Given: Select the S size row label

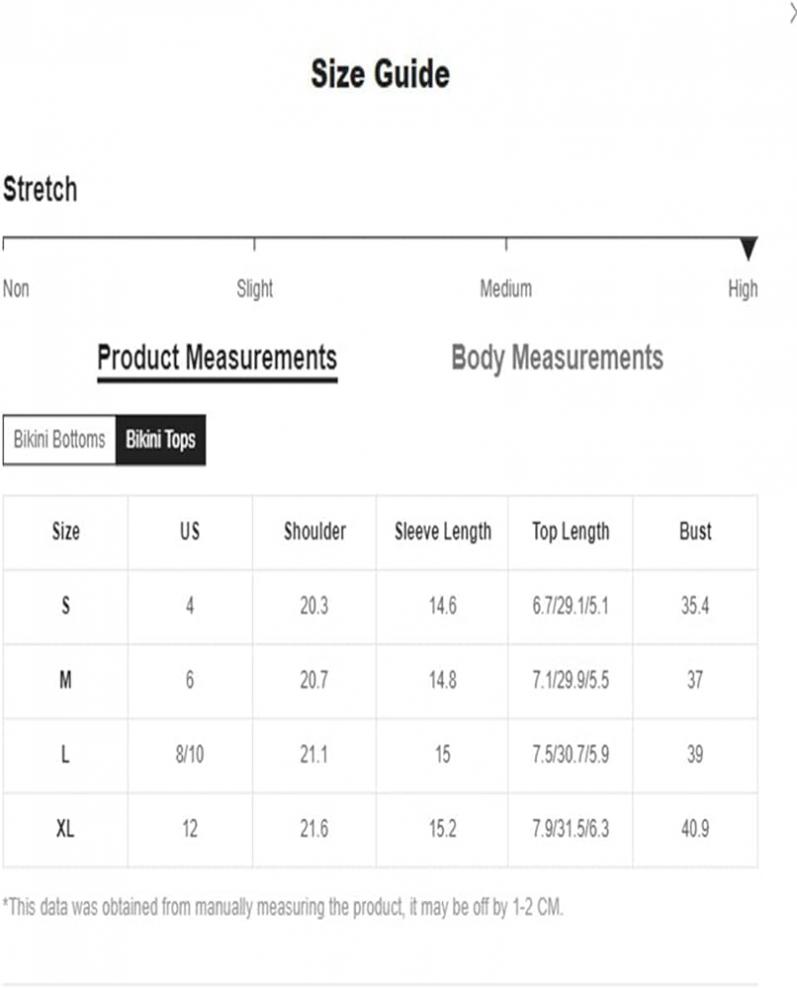Looking at the screenshot, I should click(x=66, y=606).
